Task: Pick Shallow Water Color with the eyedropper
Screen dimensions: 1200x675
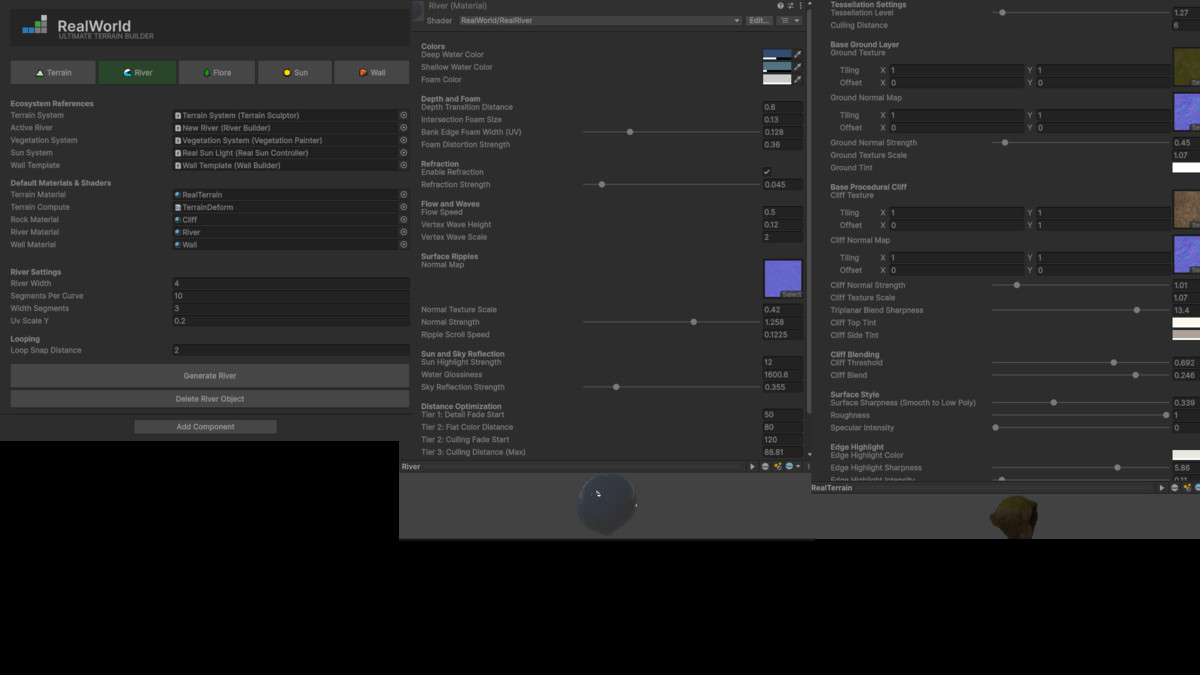Action: pos(798,67)
